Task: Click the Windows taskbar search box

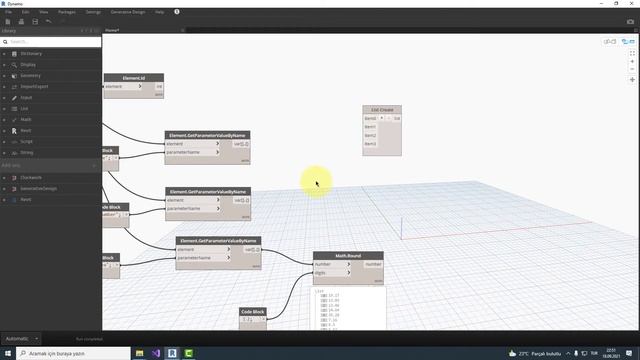Action: (73, 353)
